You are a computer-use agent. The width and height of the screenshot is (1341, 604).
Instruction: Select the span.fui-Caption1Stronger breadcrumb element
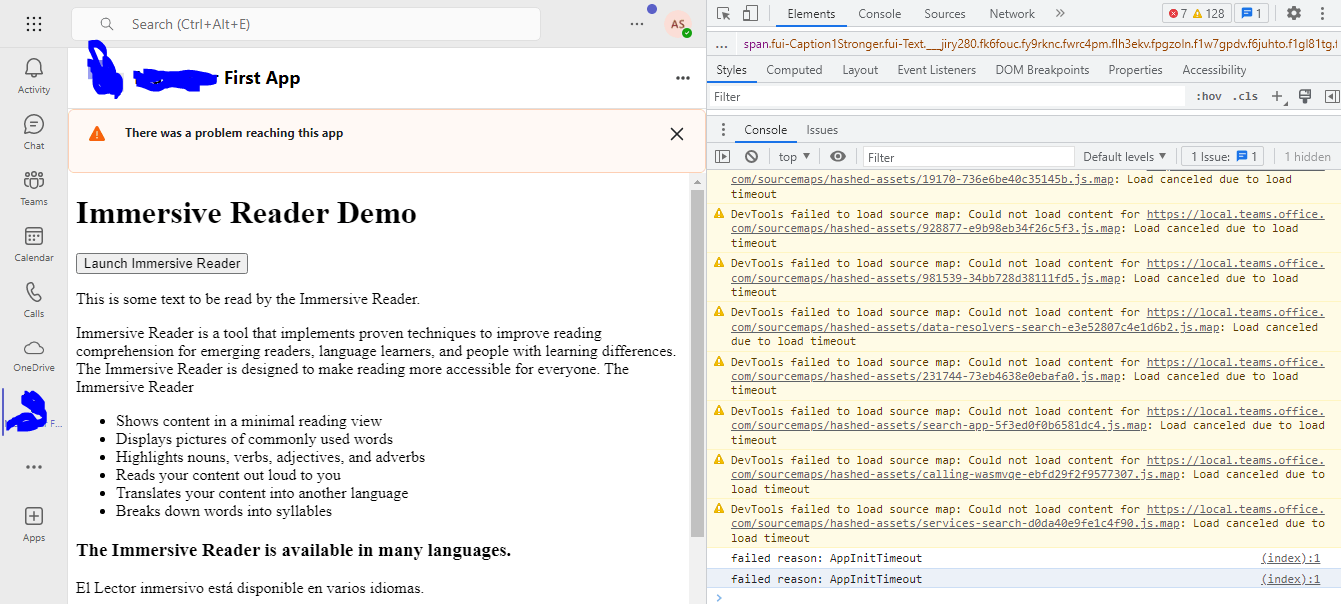pos(1039,45)
